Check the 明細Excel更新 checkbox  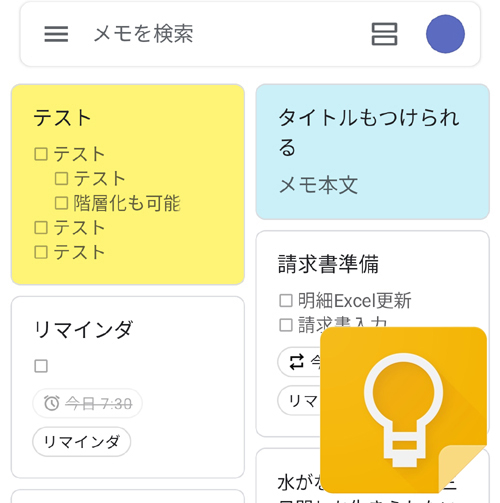point(286,300)
